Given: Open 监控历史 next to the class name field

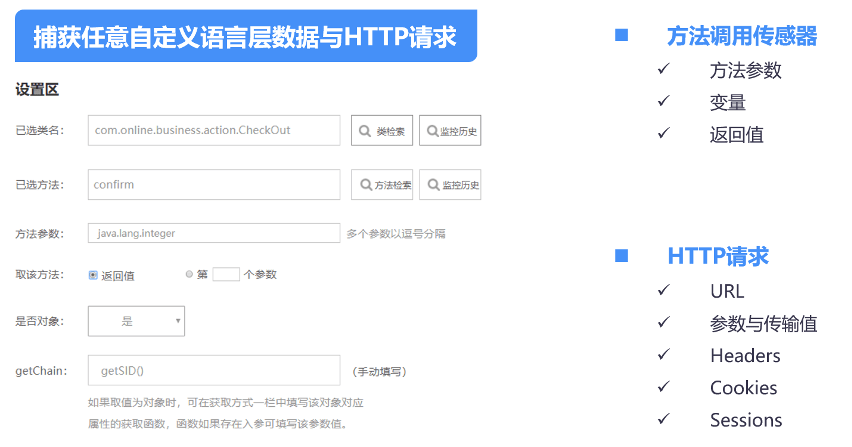Looking at the screenshot, I should point(450,130).
